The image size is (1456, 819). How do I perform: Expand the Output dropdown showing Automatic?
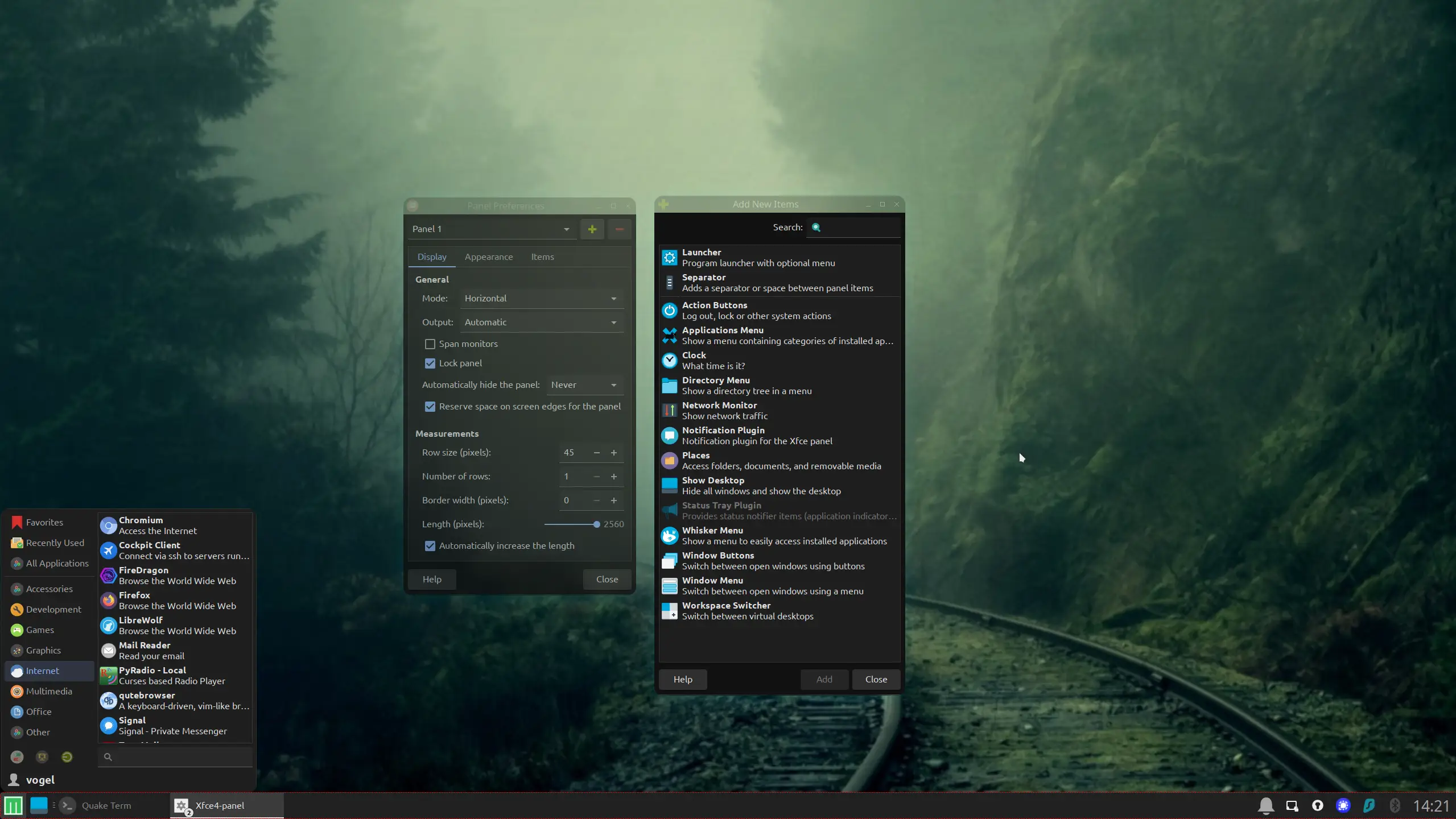(x=541, y=322)
